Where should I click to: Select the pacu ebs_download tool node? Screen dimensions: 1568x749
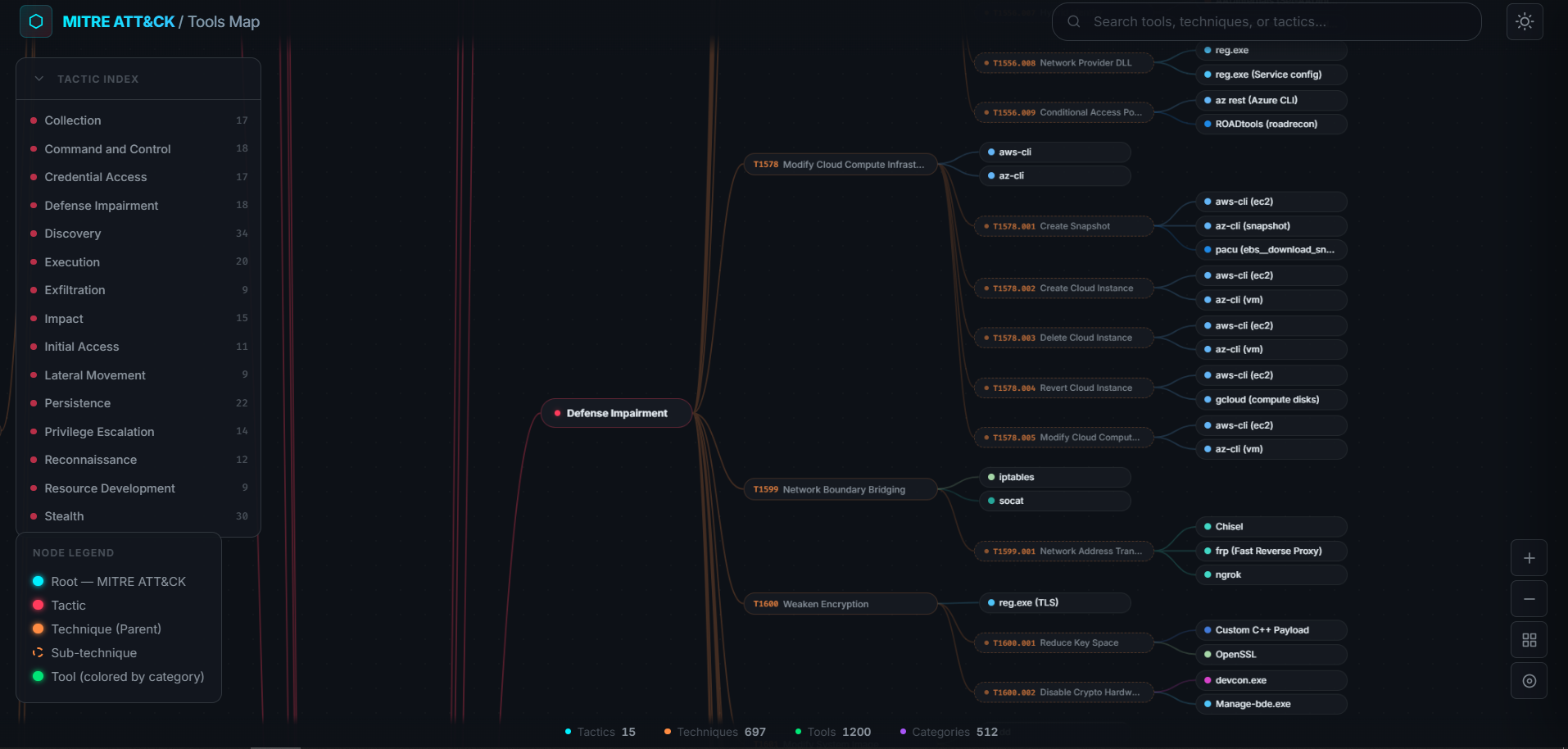(x=1271, y=250)
